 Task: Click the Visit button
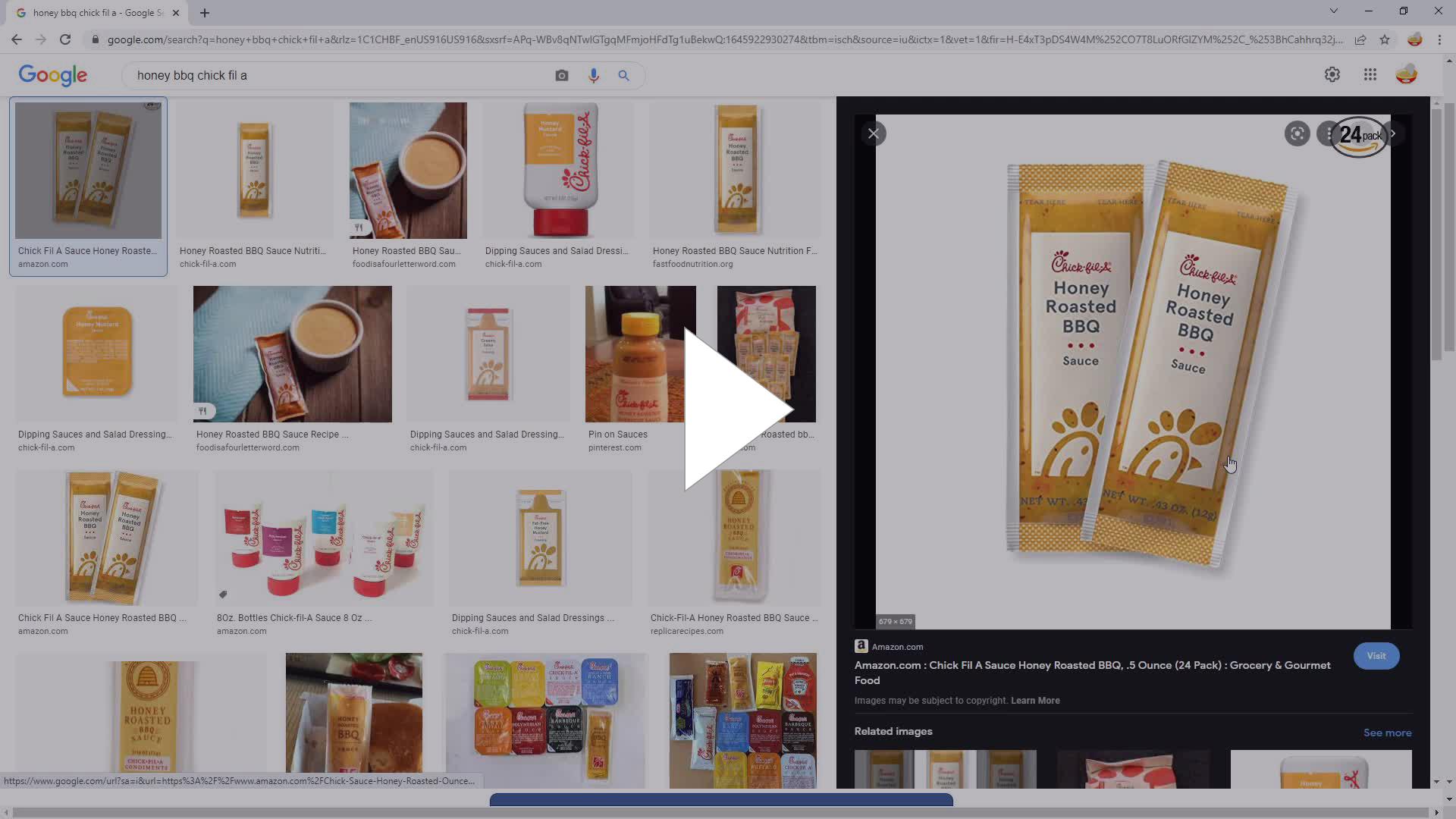pos(1376,656)
